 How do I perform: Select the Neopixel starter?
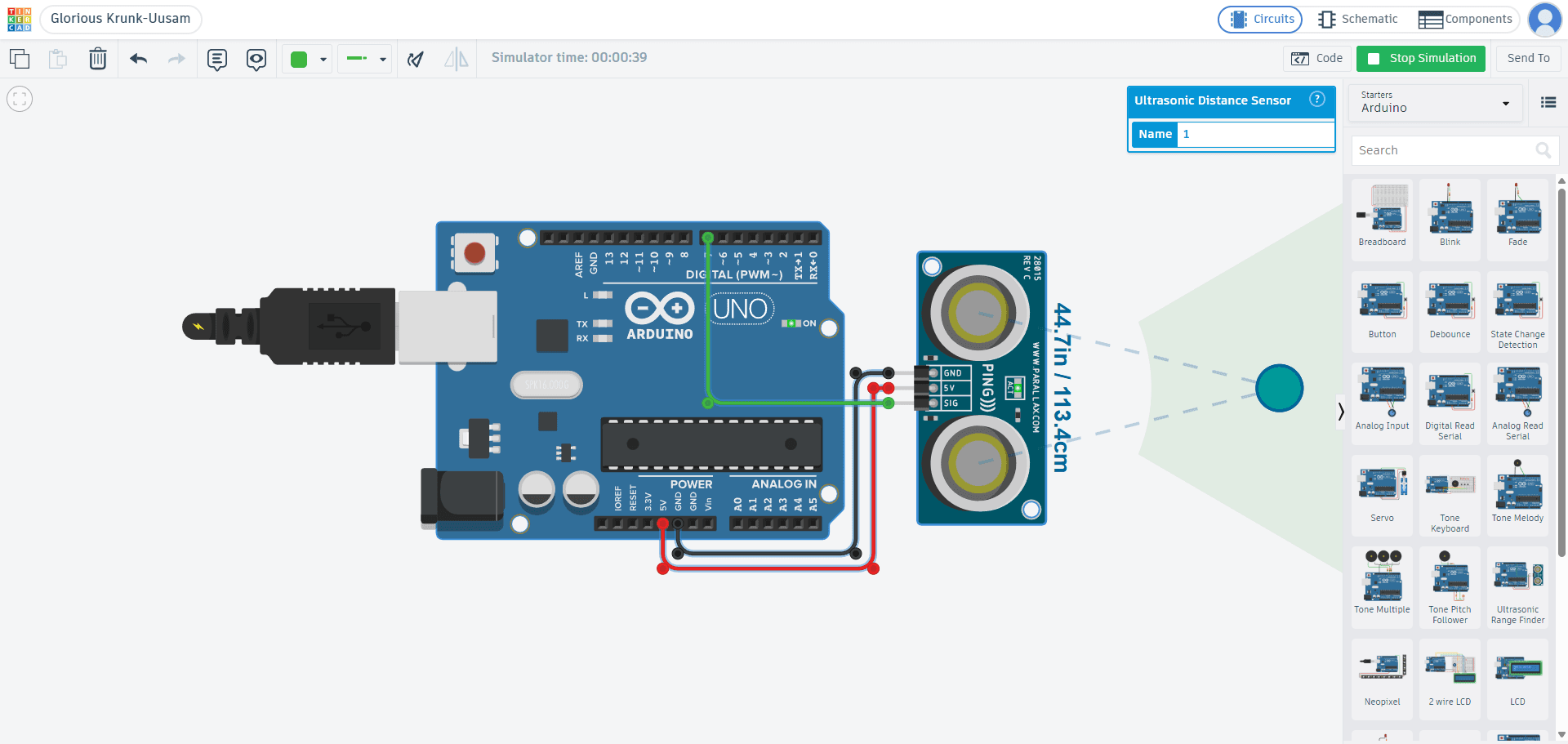1382,678
